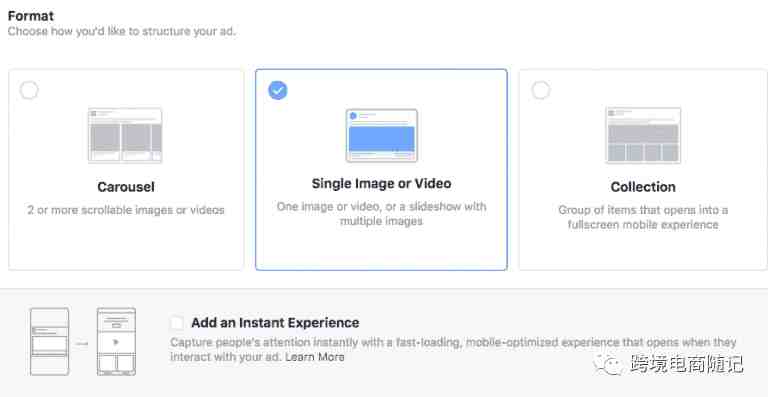
Task: Click the Instant Experience phone illustration
Action: pyautogui.click(x=83, y=342)
